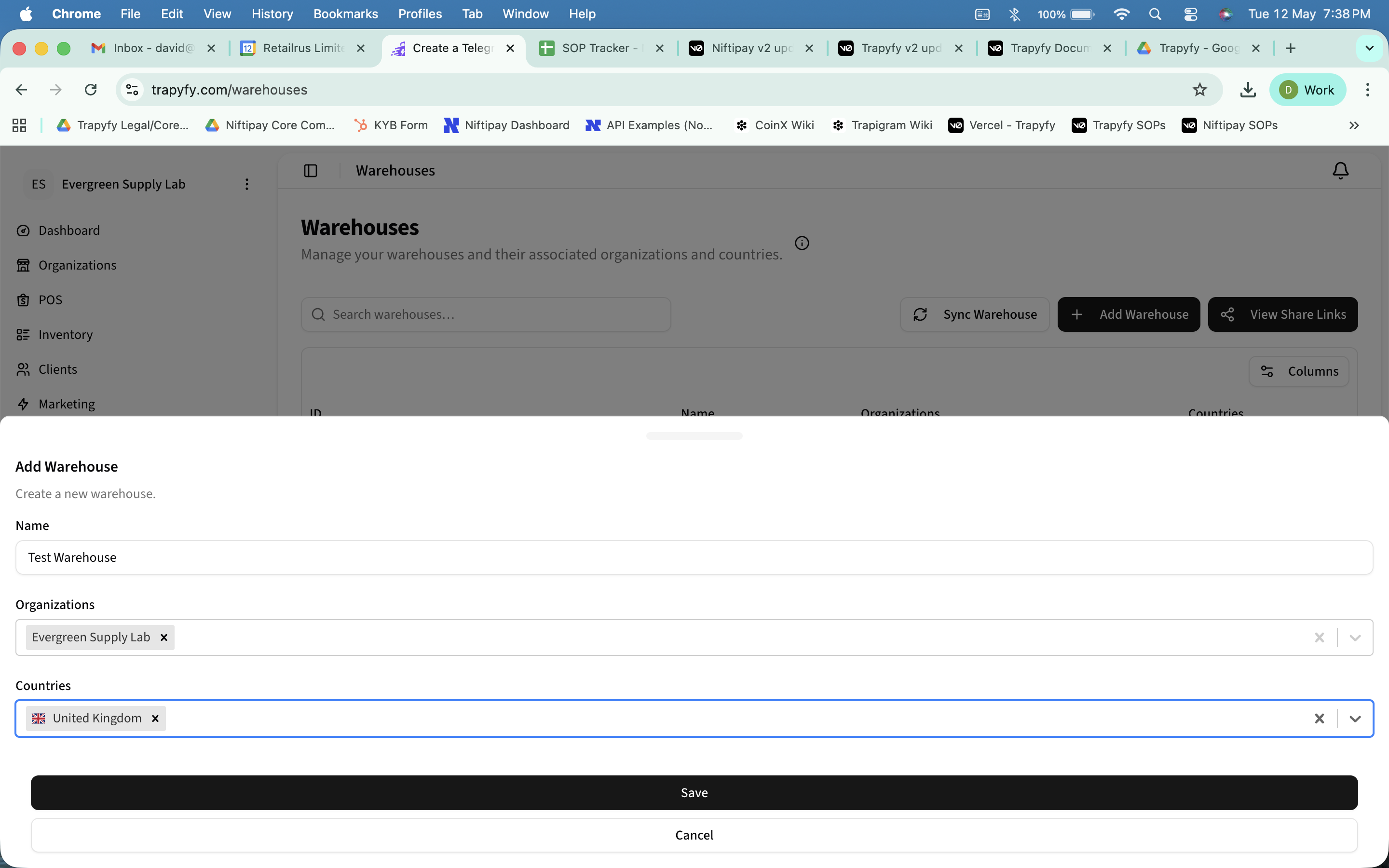Open a new browser tab

click(x=1291, y=48)
